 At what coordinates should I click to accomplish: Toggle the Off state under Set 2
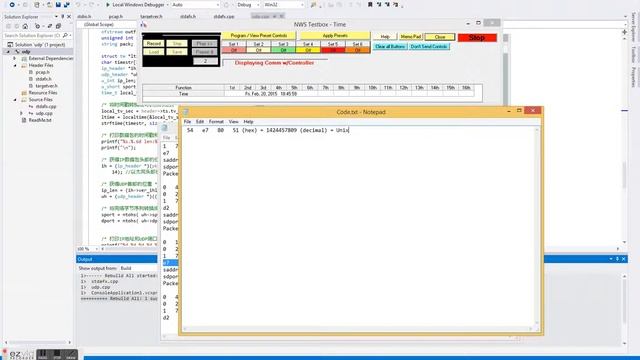[x=258, y=50]
